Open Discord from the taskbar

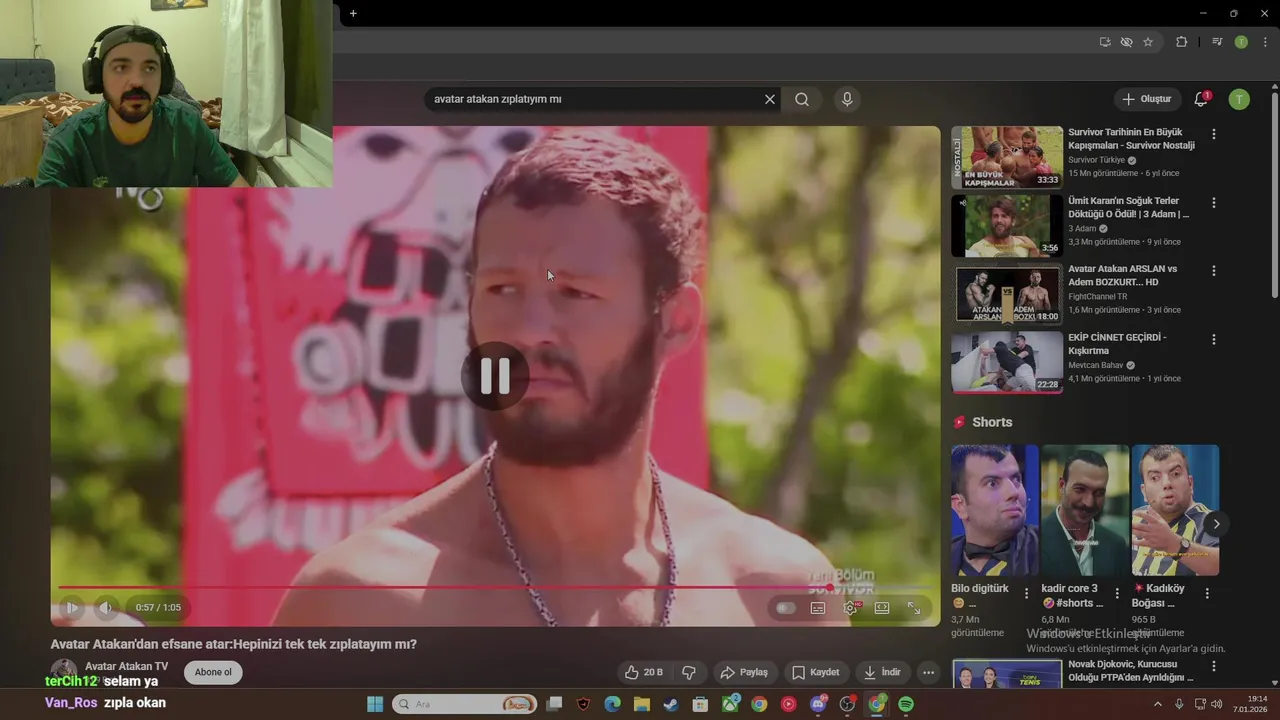pyautogui.click(x=818, y=704)
